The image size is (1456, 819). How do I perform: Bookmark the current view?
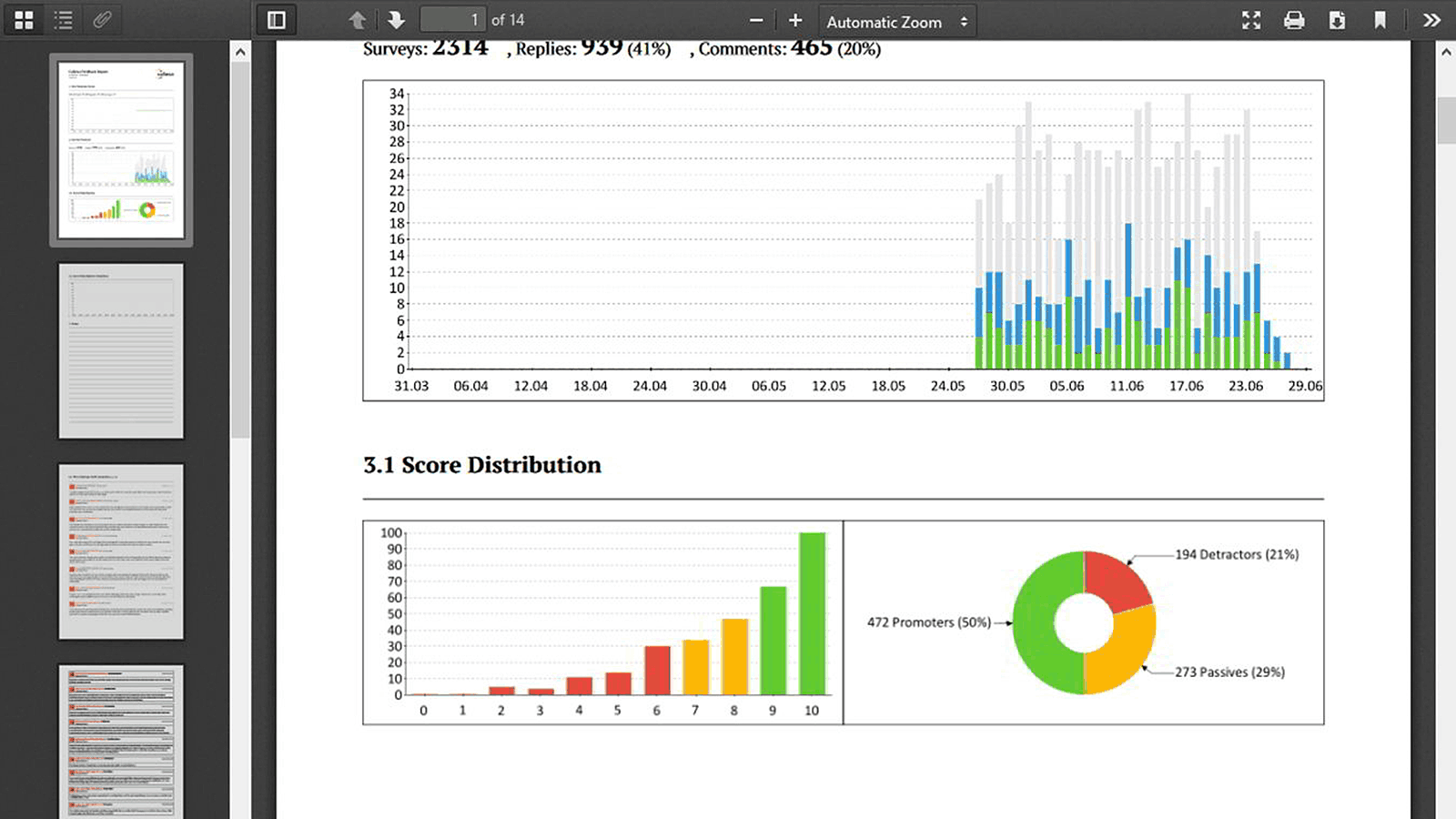click(x=1380, y=19)
